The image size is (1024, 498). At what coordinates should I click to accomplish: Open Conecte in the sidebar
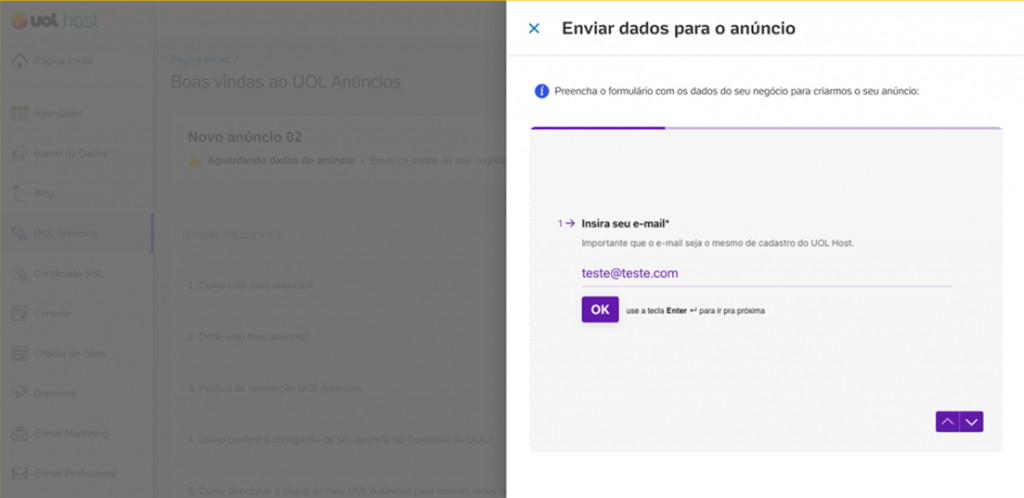click(52, 313)
